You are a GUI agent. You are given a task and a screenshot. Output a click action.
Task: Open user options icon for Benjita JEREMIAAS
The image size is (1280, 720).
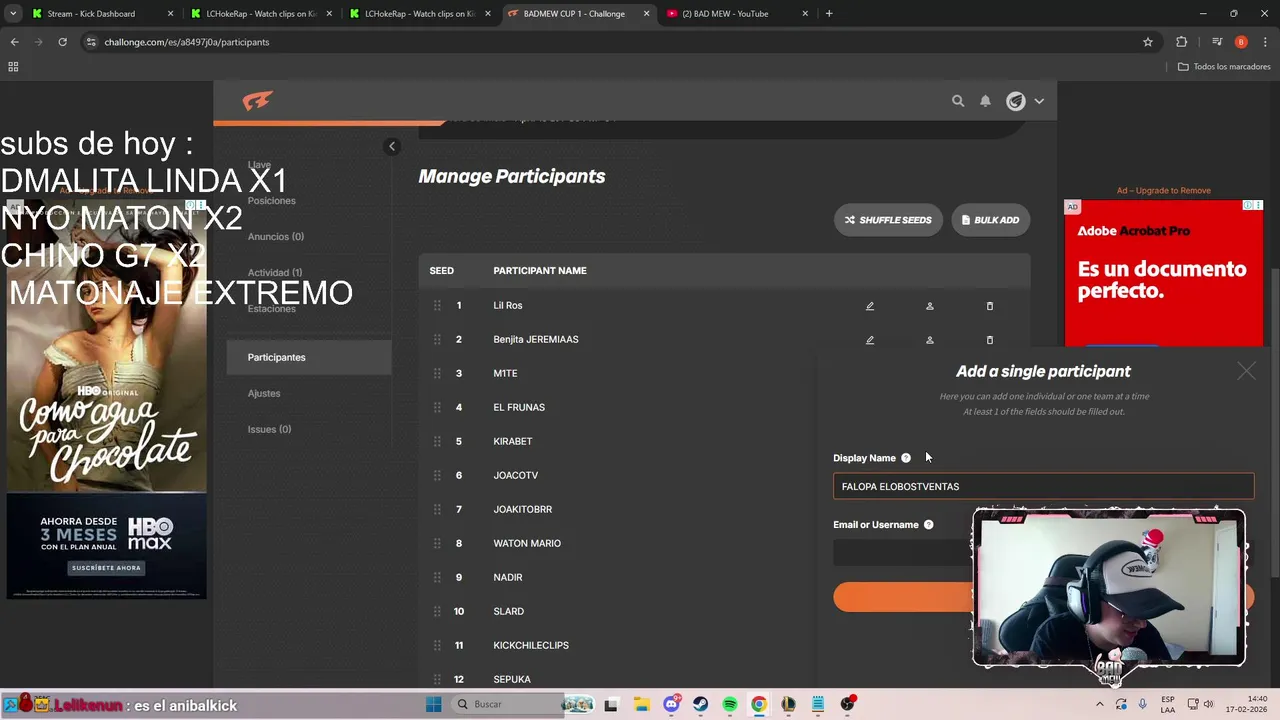pos(930,340)
